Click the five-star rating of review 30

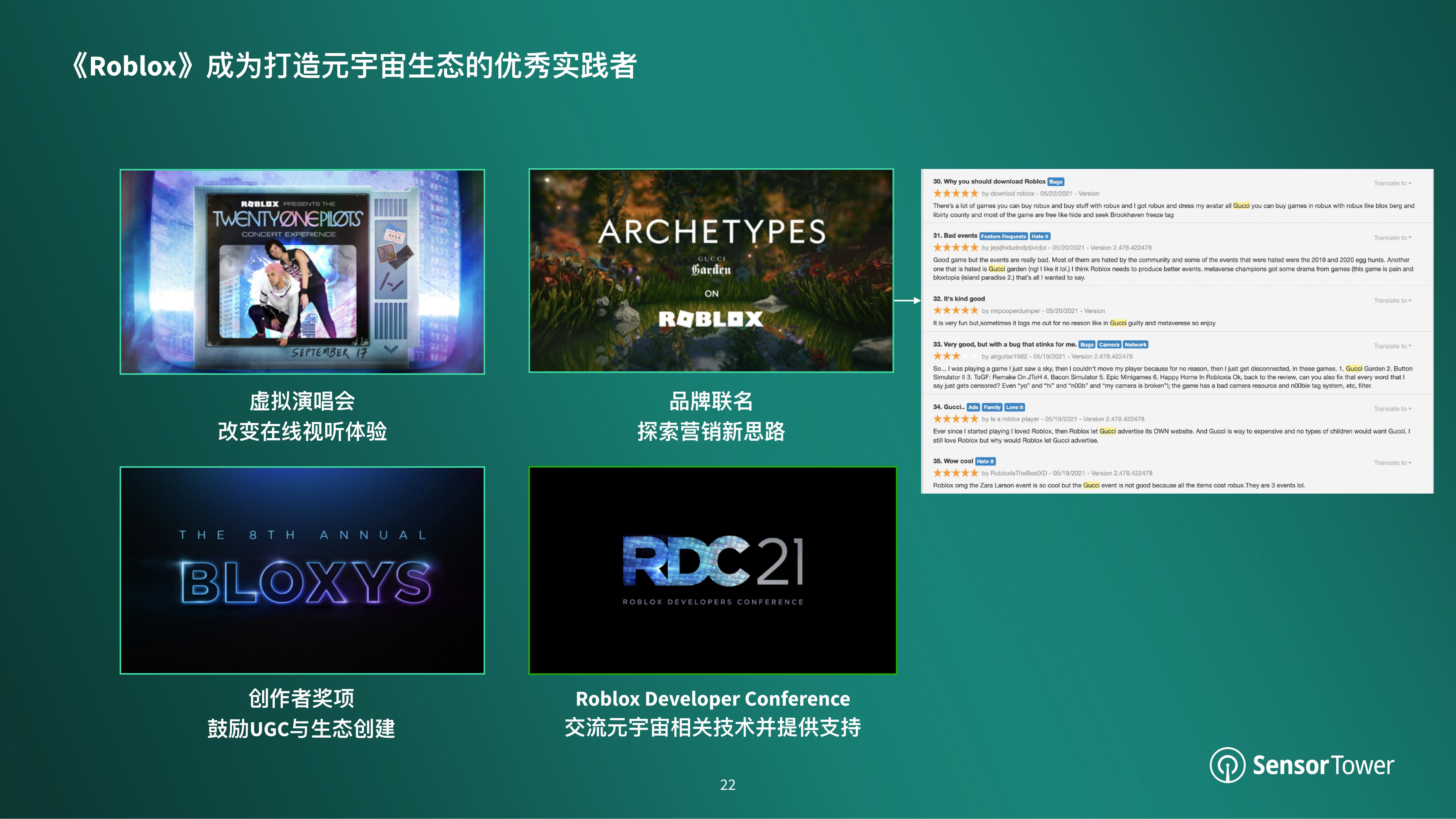(x=955, y=193)
